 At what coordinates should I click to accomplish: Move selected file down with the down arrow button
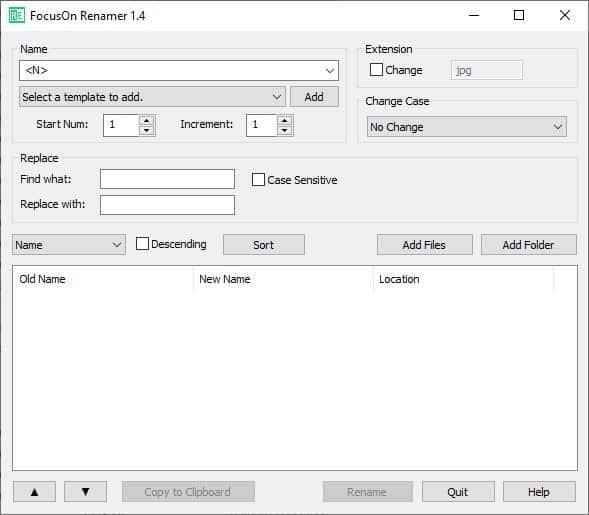coord(85,492)
